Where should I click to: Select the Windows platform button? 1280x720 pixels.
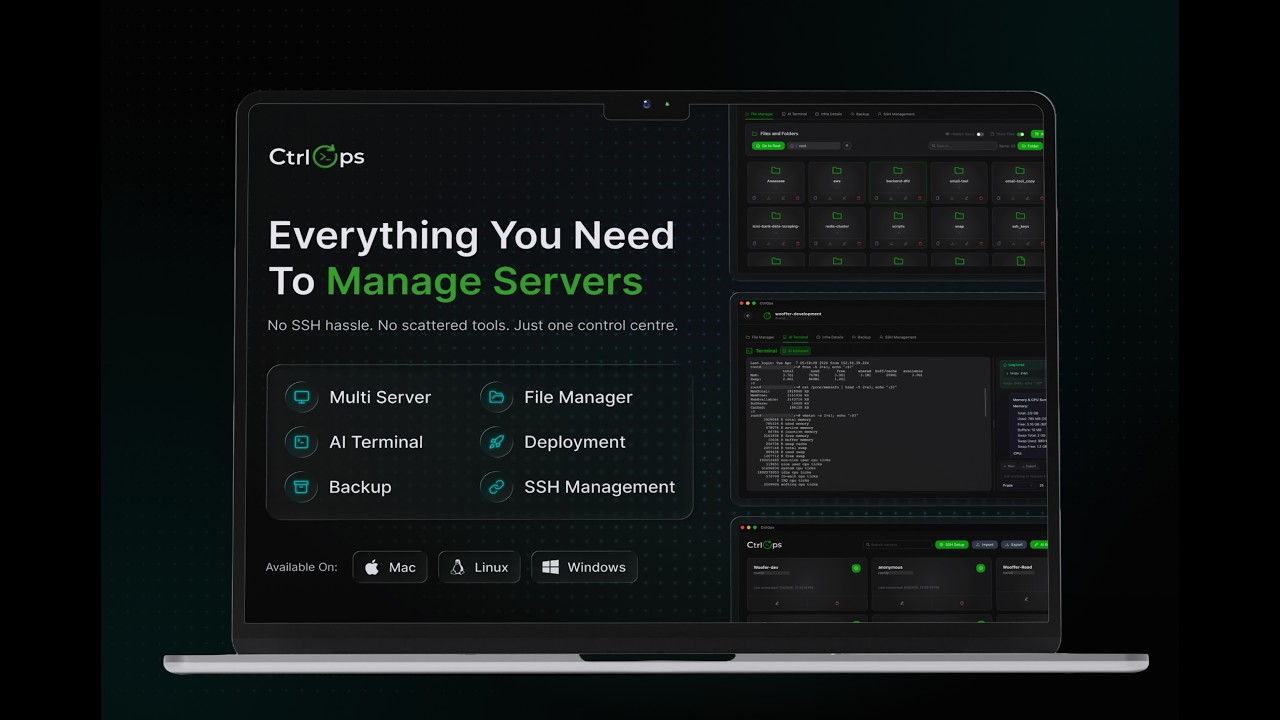(584, 567)
